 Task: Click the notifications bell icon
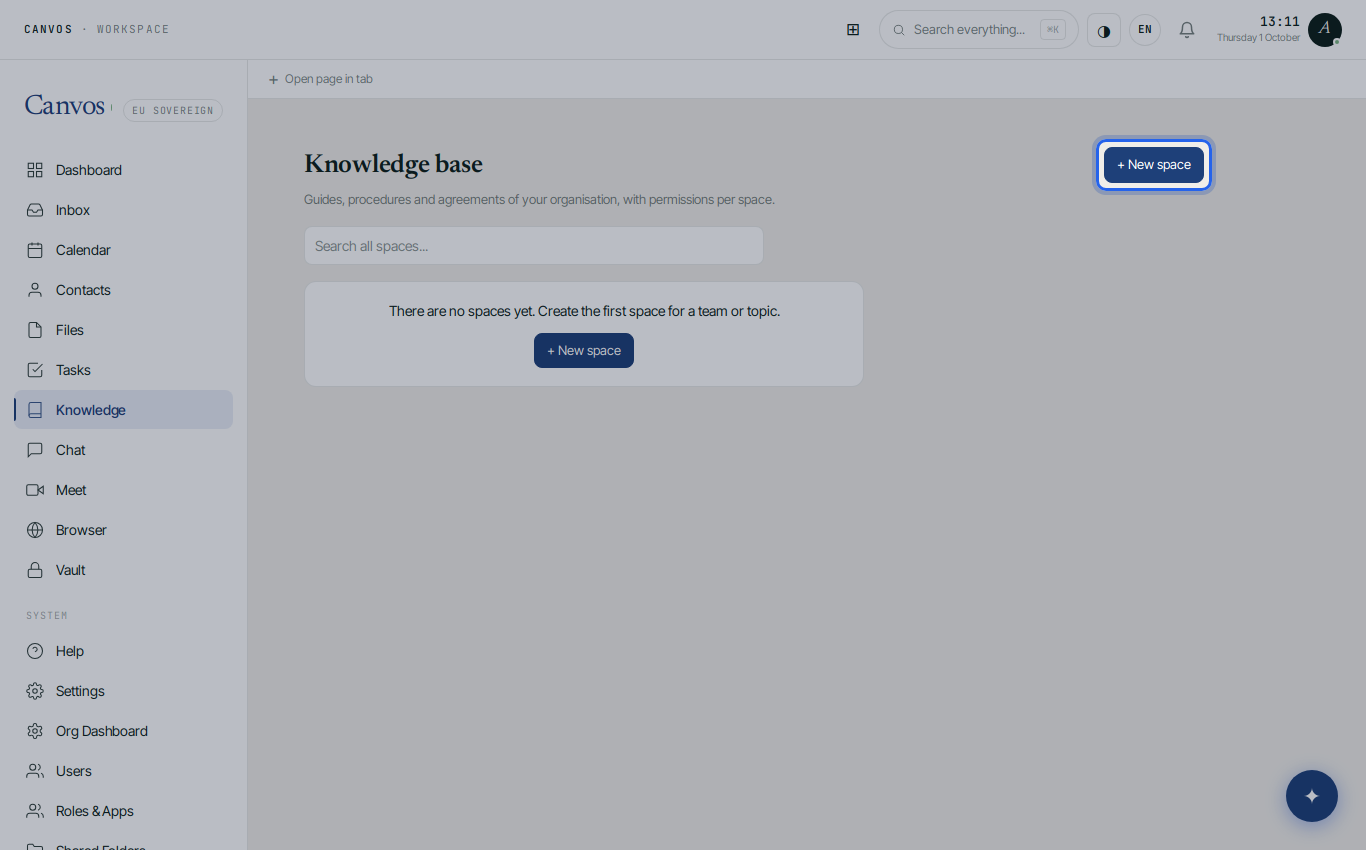(1187, 30)
